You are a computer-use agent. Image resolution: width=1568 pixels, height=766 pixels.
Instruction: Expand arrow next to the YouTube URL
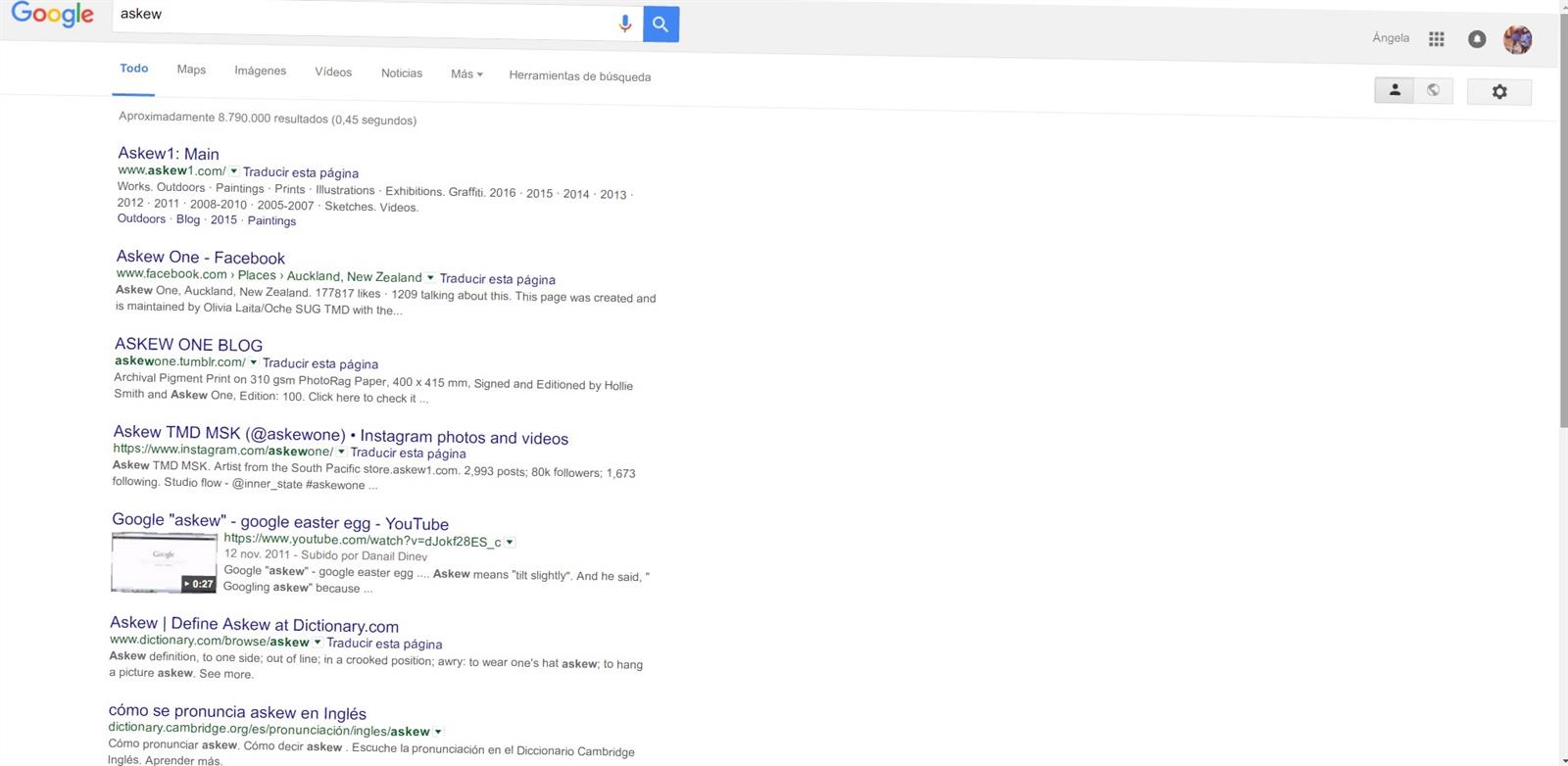[x=510, y=542]
